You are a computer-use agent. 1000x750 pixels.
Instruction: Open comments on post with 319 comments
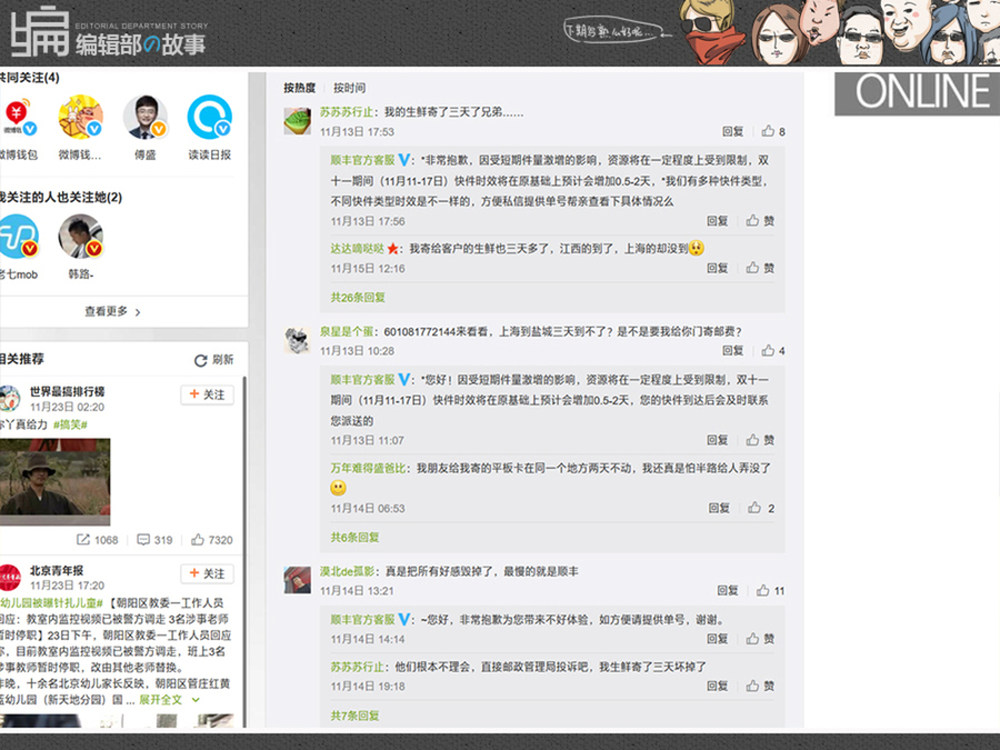pos(155,540)
